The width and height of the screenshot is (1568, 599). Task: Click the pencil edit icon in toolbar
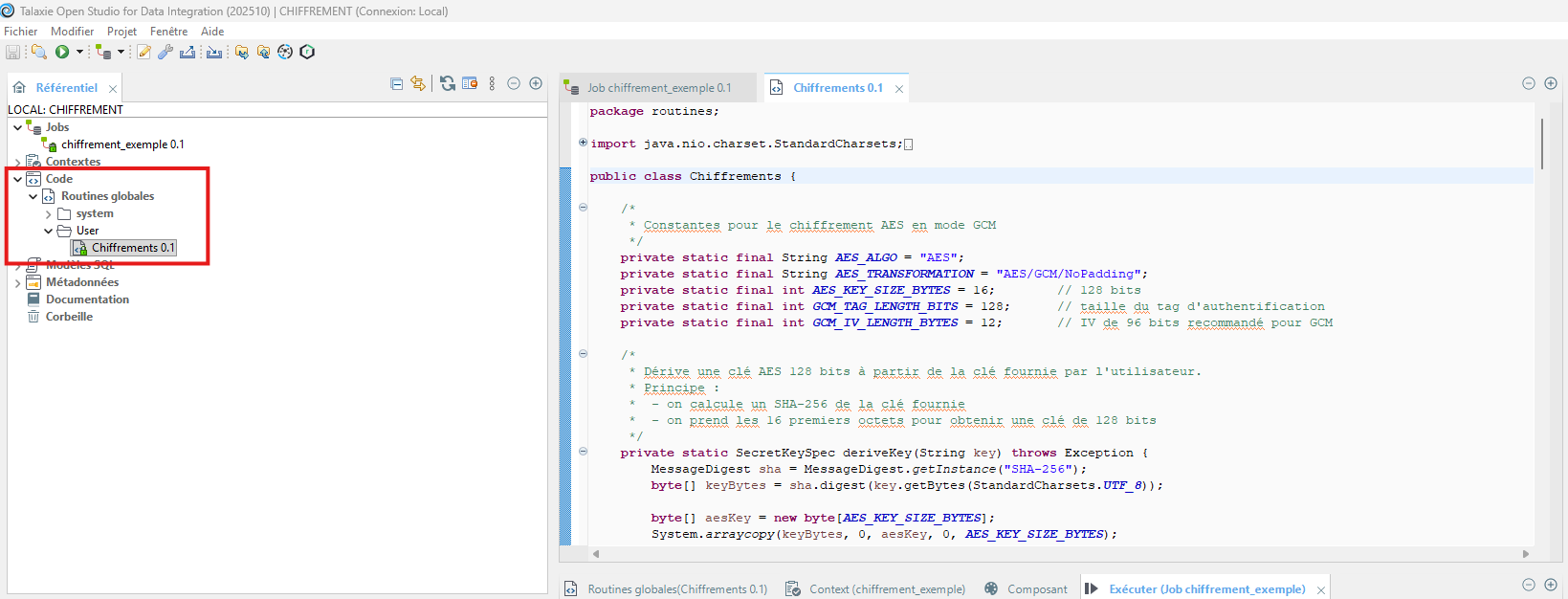[x=144, y=52]
